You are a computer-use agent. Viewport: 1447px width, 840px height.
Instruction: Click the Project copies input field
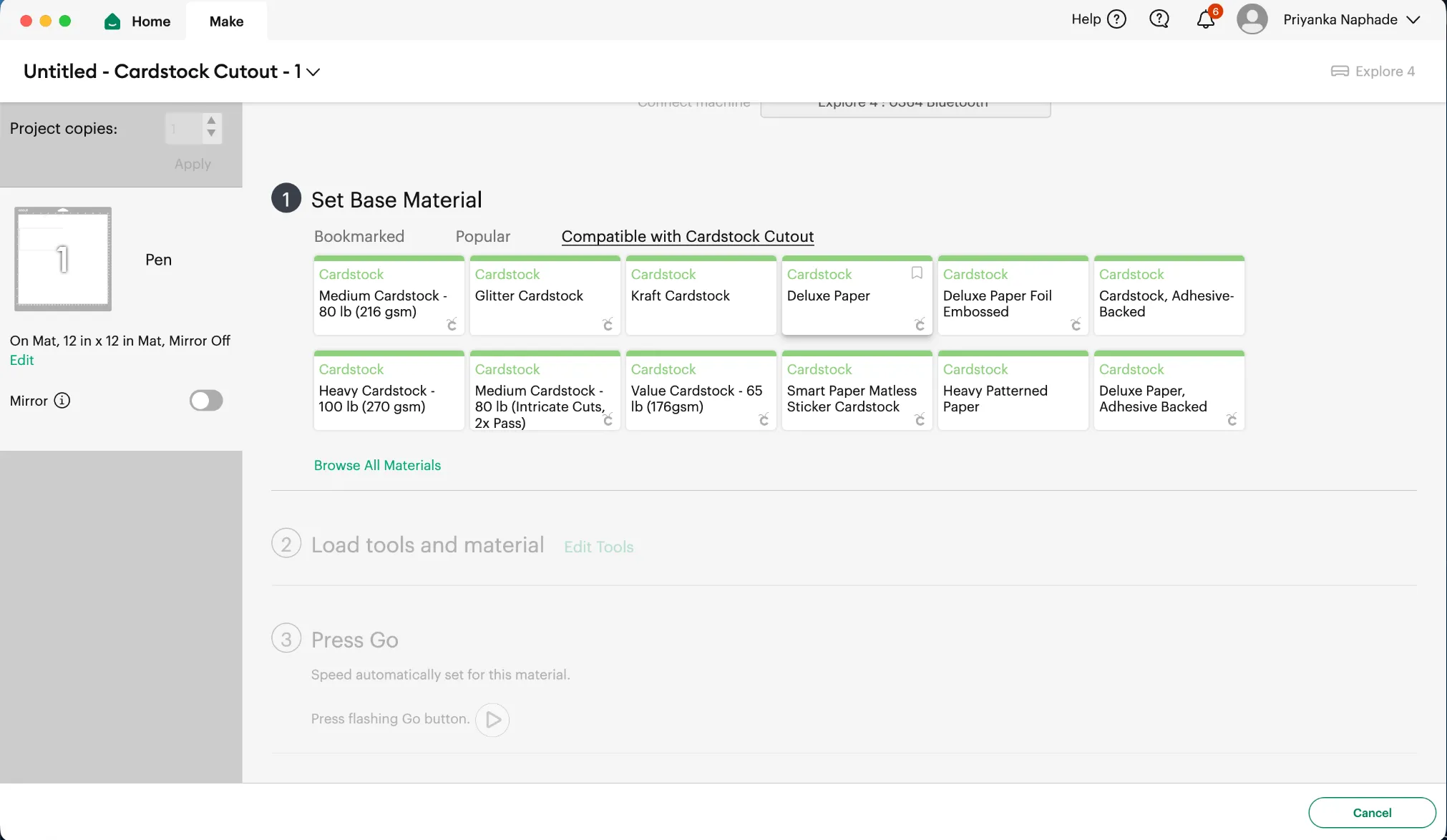[x=184, y=129]
